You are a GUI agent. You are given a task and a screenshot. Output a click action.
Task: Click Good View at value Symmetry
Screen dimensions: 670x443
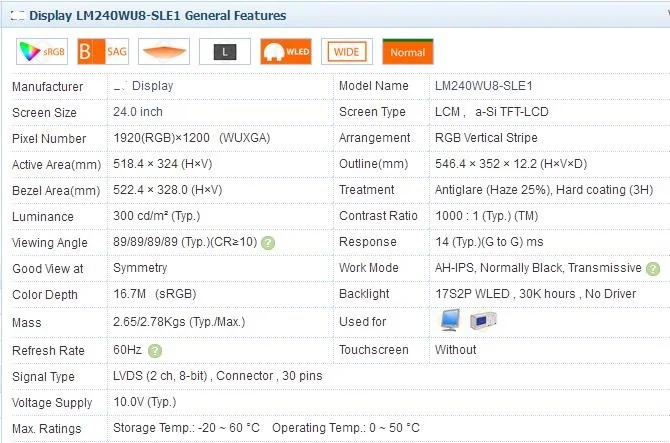[140, 268]
